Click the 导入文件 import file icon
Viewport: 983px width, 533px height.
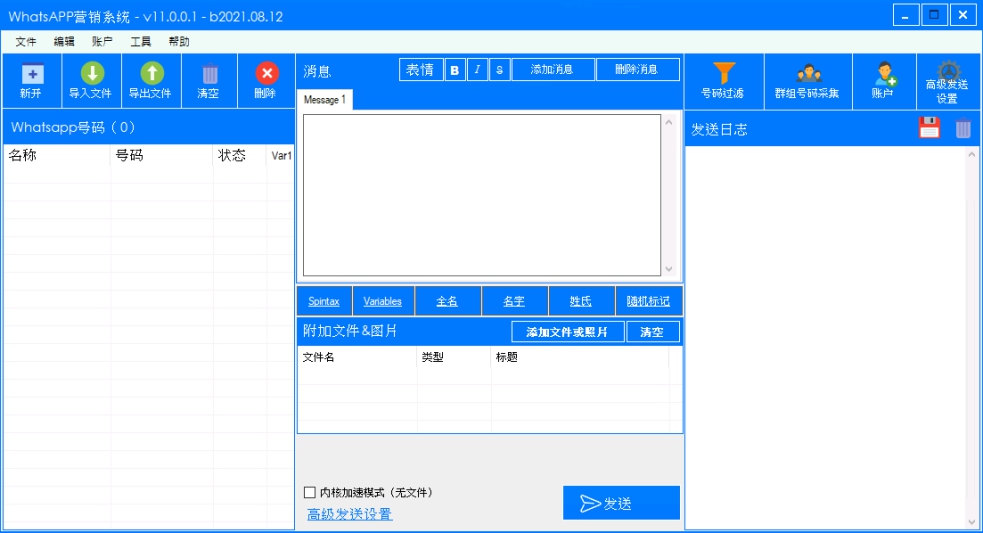tap(92, 73)
